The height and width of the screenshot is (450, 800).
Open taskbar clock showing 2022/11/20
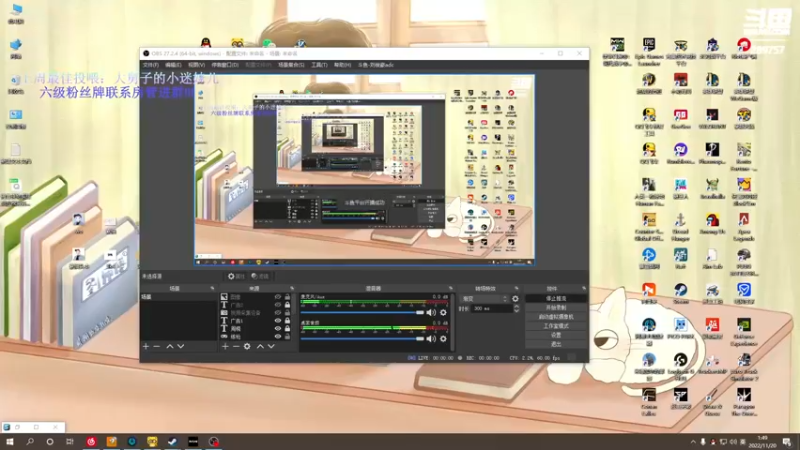tap(762, 442)
